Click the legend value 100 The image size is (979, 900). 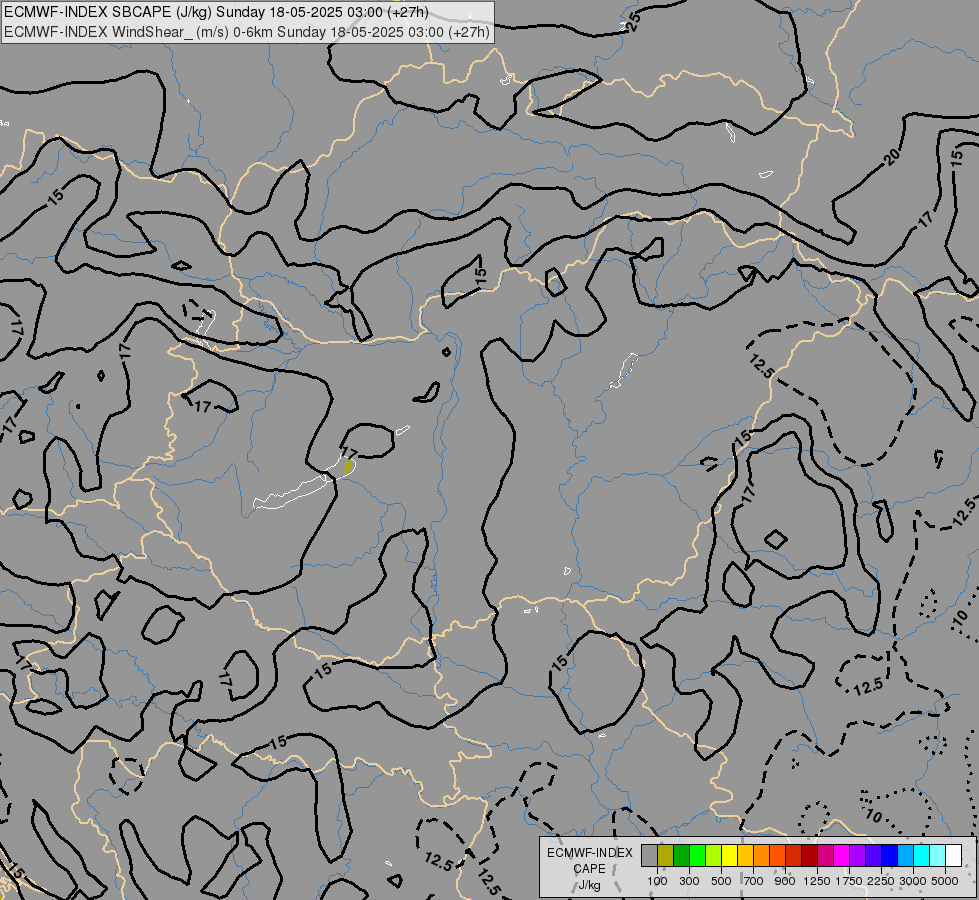(657, 881)
